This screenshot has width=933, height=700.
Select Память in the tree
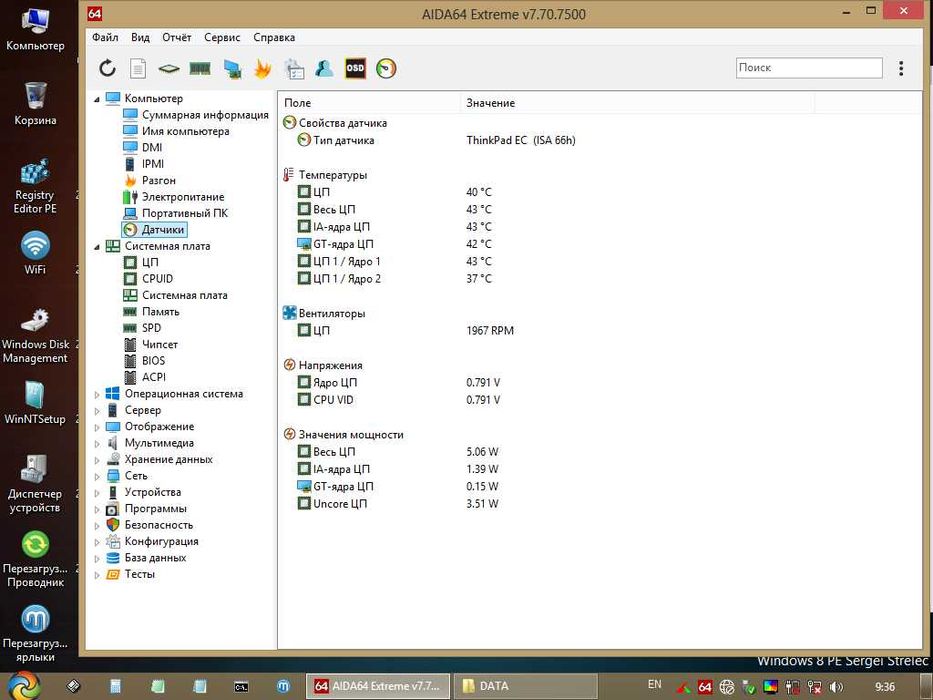[160, 311]
